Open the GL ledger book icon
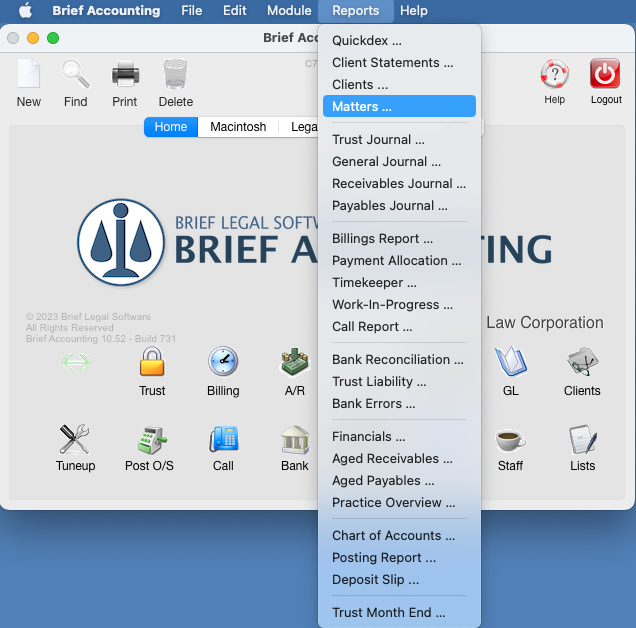 (x=510, y=361)
